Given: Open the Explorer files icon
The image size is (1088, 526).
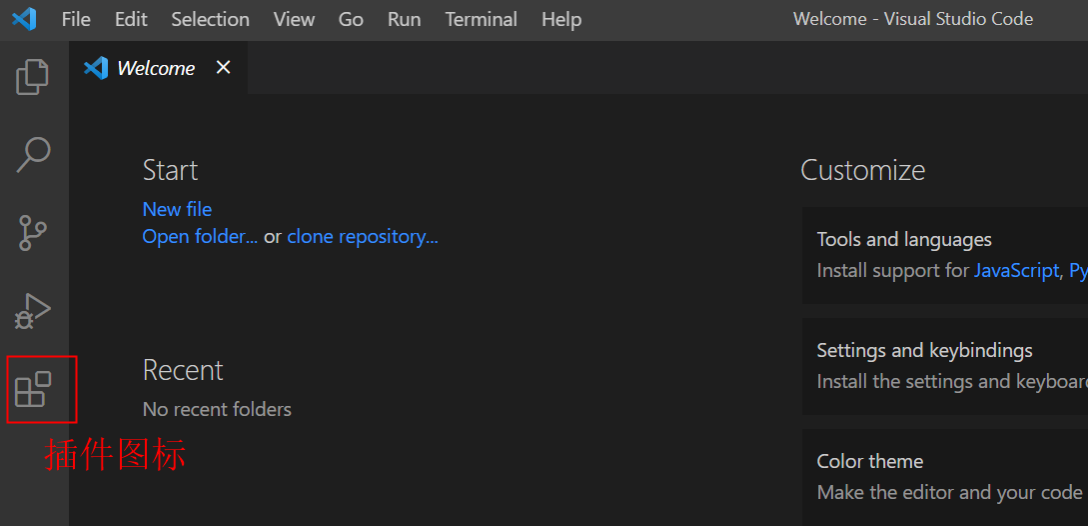Looking at the screenshot, I should click(x=33, y=77).
